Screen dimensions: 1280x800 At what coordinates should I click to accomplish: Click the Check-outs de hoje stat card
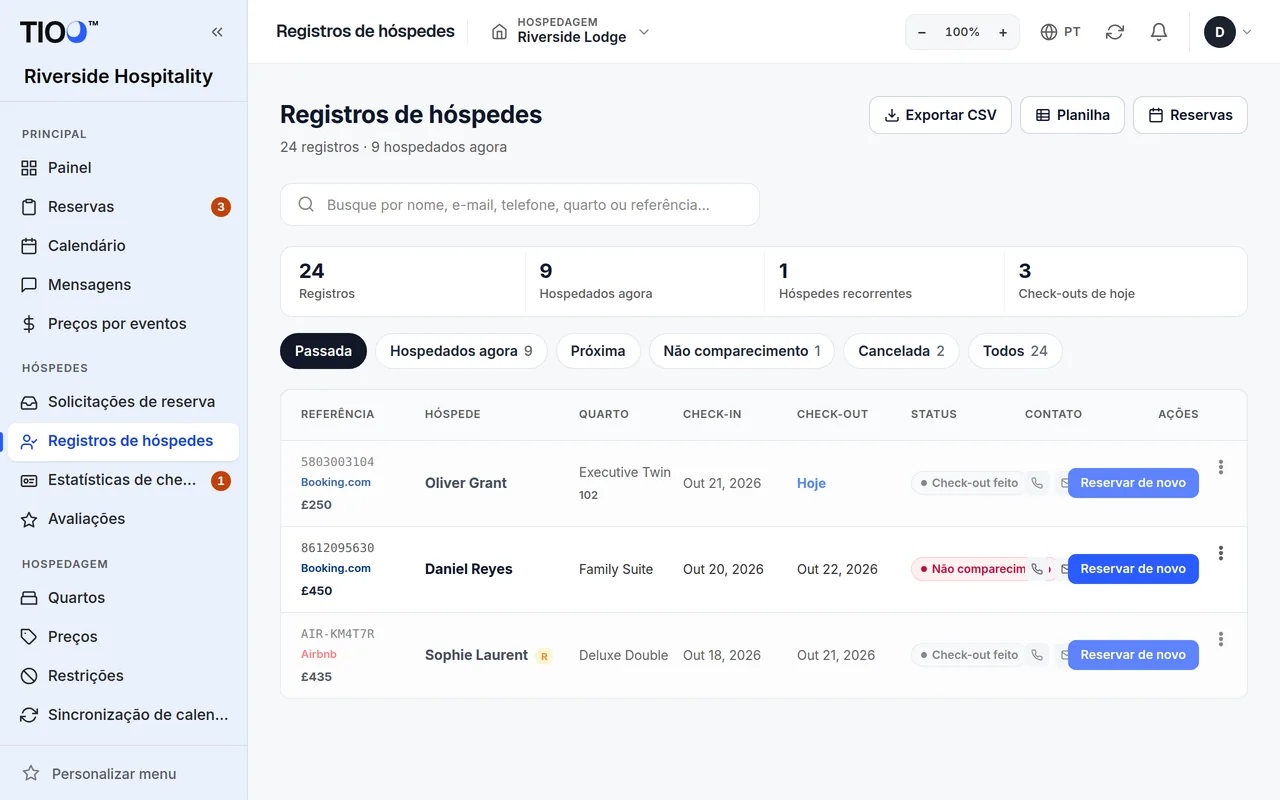click(x=1125, y=281)
